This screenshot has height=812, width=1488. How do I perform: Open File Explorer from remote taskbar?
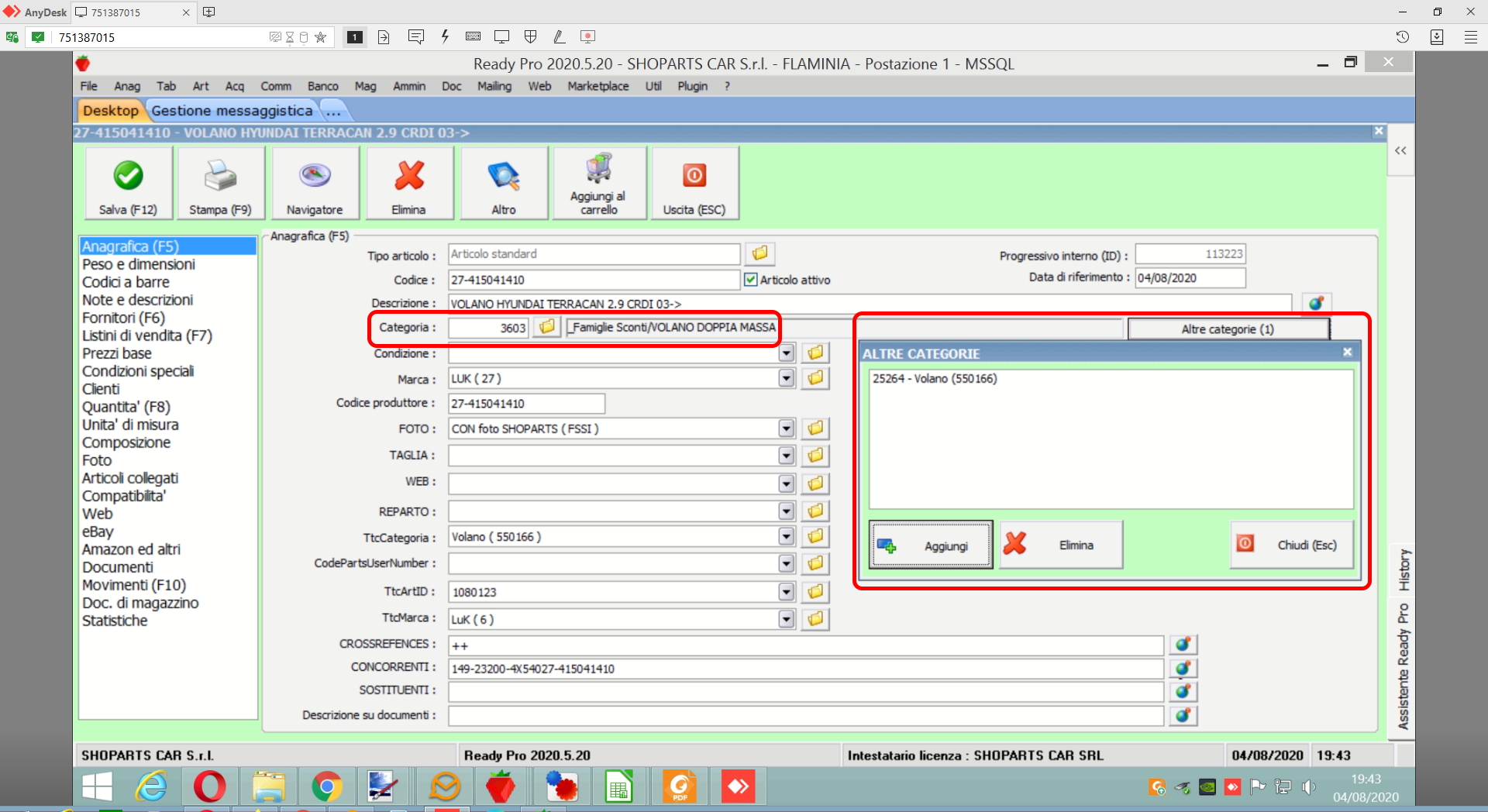pyautogui.click(x=268, y=787)
